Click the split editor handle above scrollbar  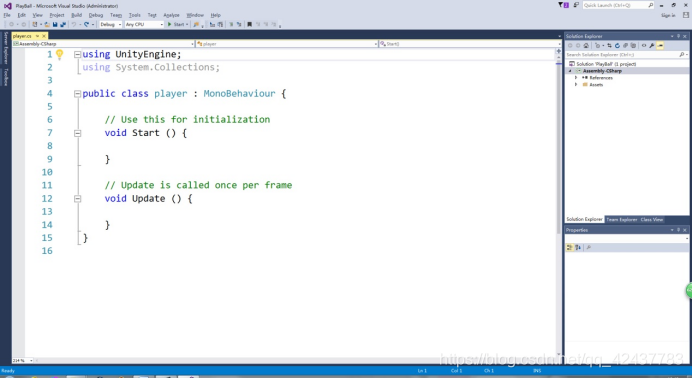(x=559, y=51)
